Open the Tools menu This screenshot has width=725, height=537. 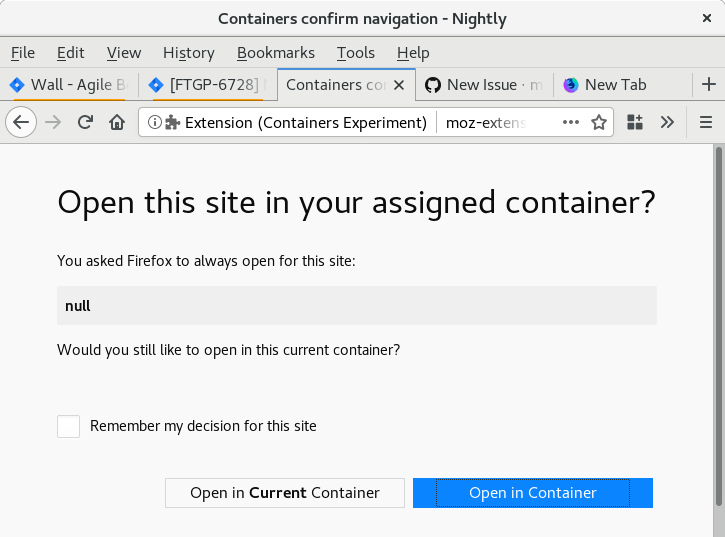pos(355,53)
